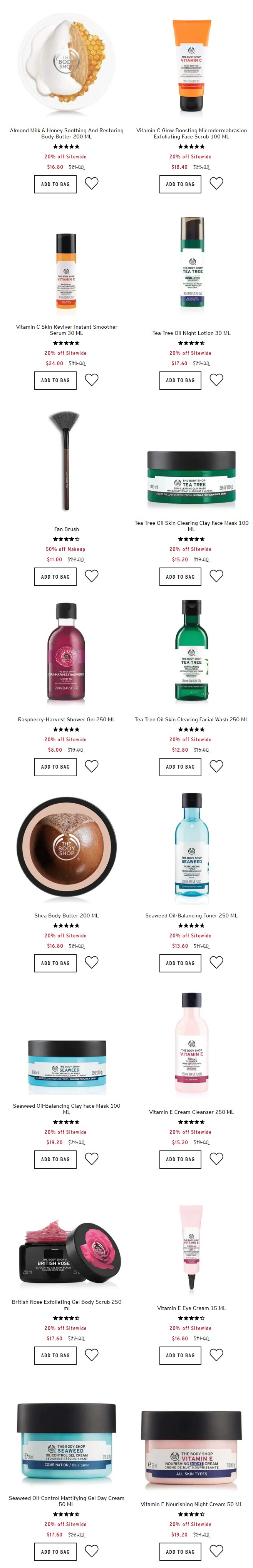
Task: Add Vitamin E Eye Cream to bag
Action: (x=181, y=1356)
